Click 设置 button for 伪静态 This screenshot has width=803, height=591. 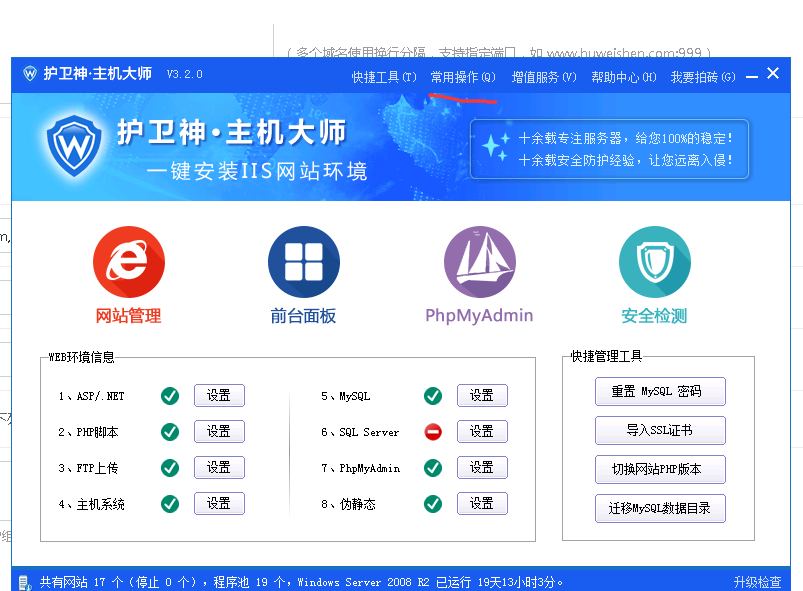point(482,503)
